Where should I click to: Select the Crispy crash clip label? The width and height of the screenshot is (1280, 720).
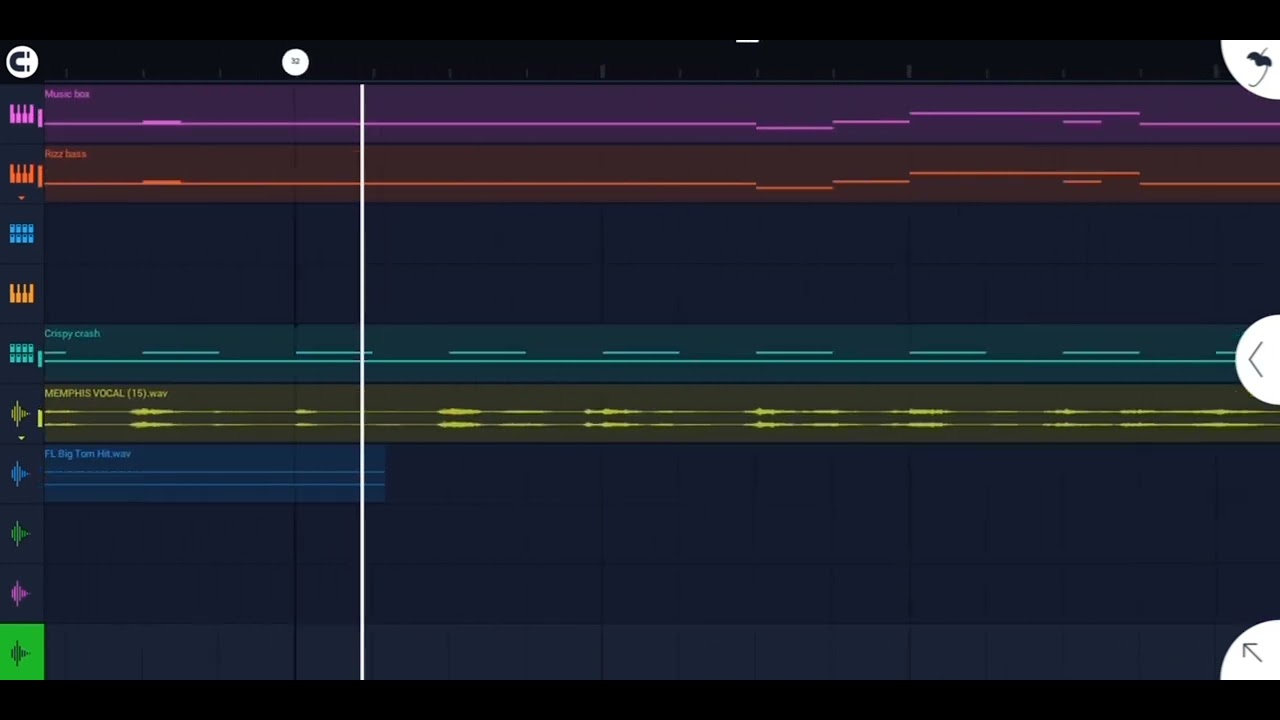tap(72, 333)
